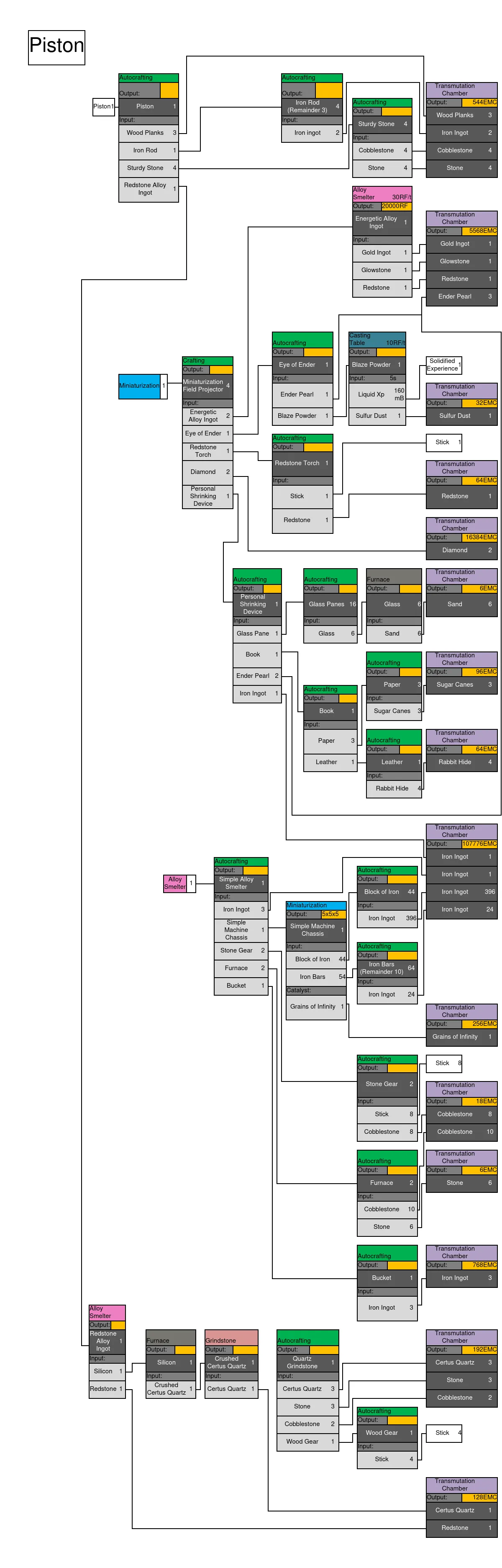
Task: Click the Liquid Xp input cell
Action: (376, 394)
